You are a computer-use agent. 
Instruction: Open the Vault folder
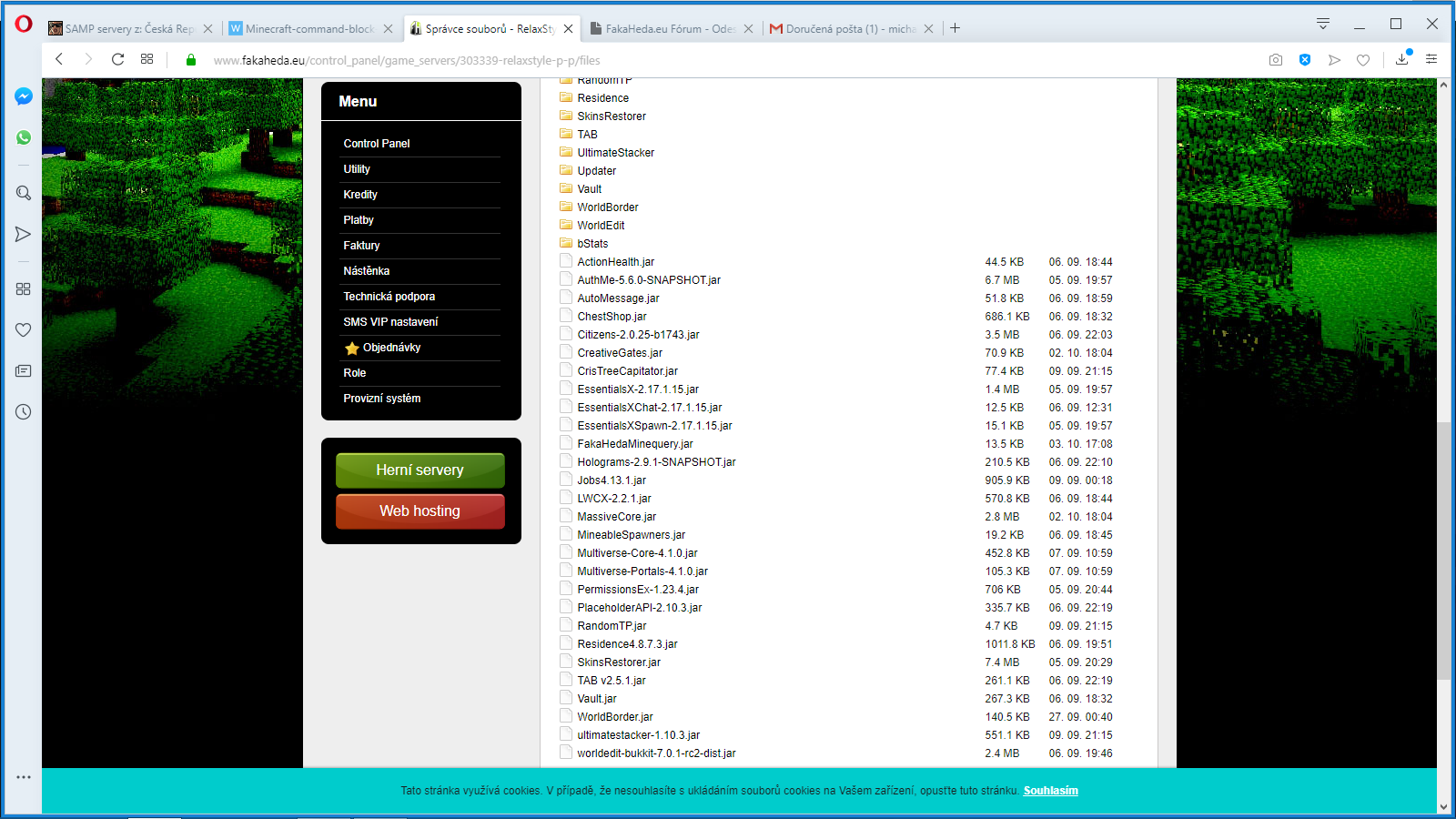[x=589, y=189]
